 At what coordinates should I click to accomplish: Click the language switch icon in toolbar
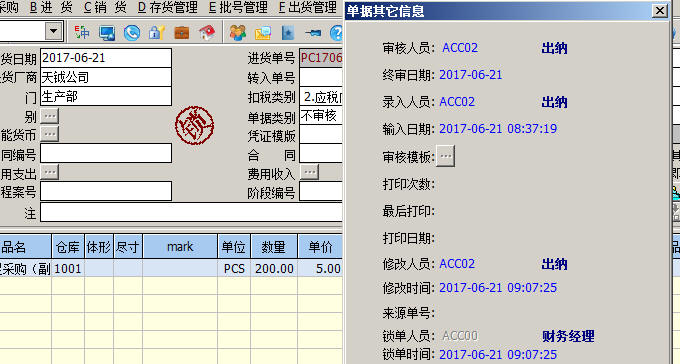82,32
